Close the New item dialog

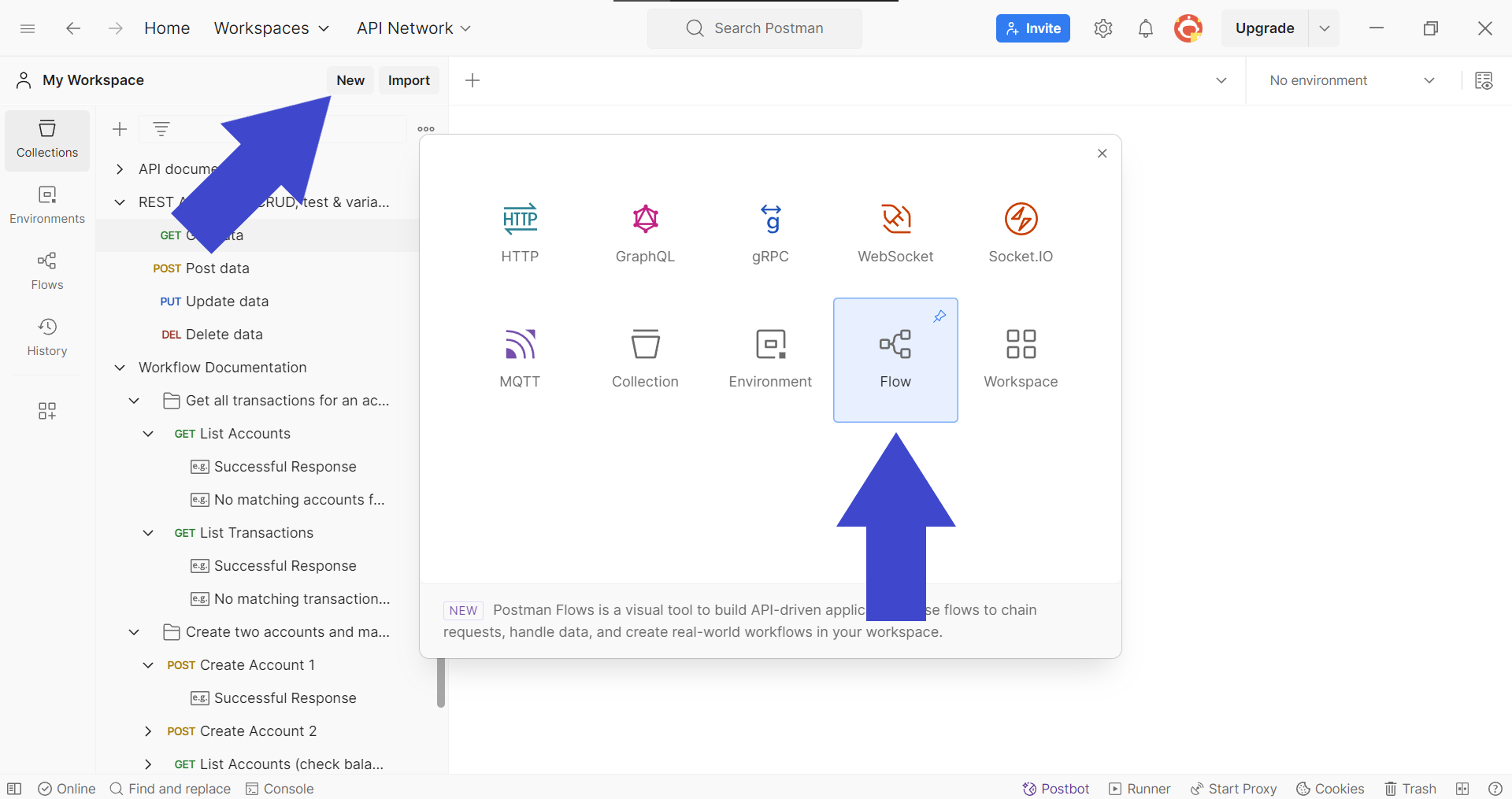point(1102,154)
